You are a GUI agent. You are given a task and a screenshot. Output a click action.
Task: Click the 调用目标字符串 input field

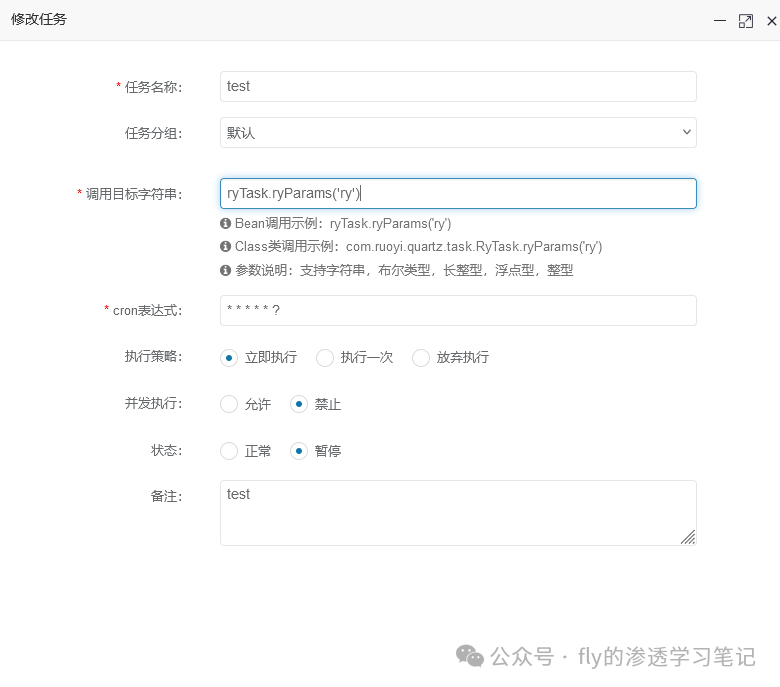[458, 194]
